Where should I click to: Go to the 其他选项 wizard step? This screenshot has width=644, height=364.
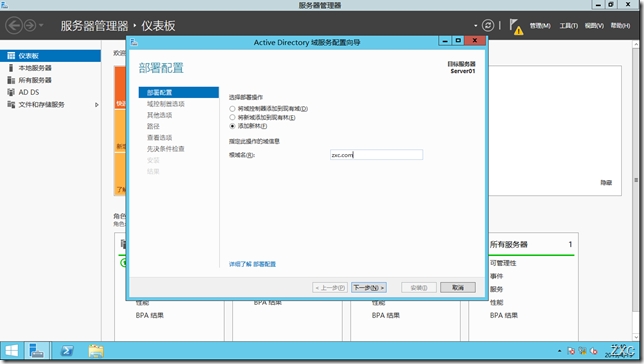(160, 115)
